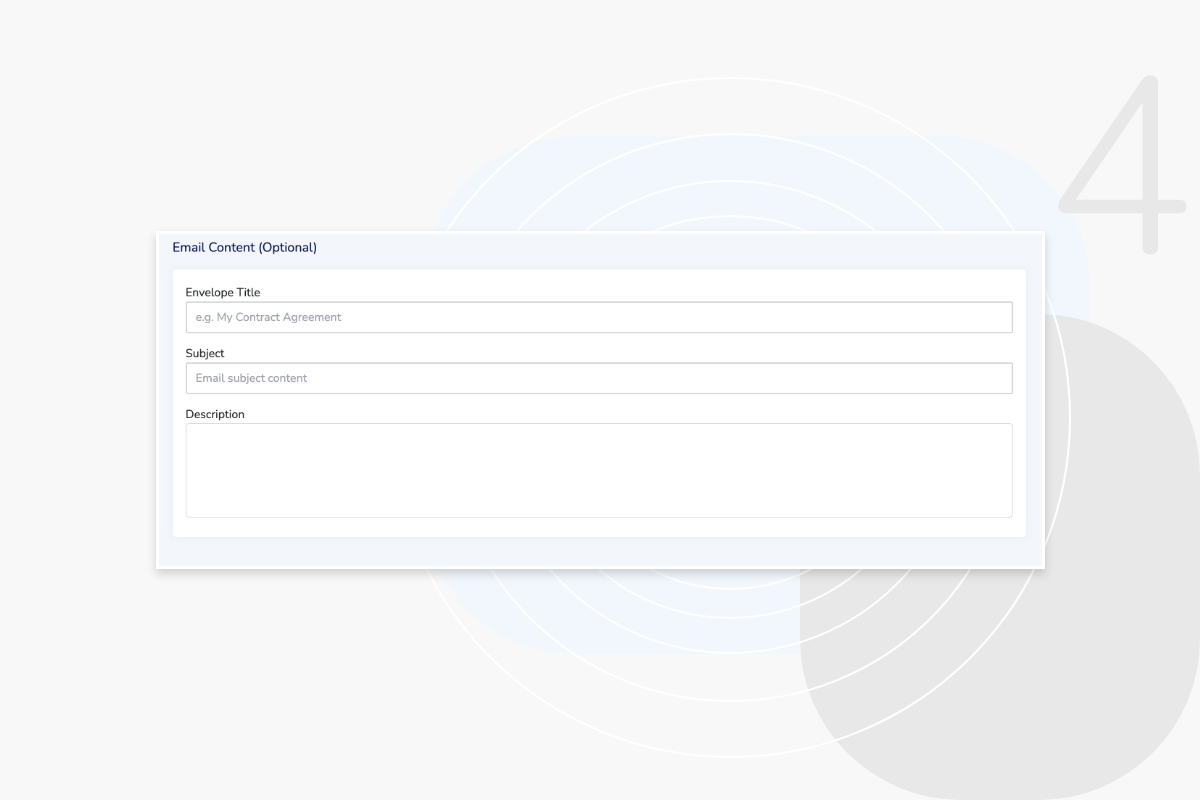
Task: Click the "Subject" field label
Action: tap(205, 353)
